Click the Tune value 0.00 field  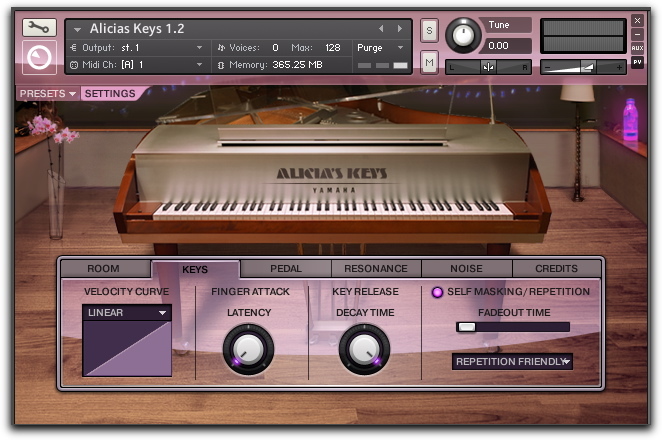pos(507,46)
